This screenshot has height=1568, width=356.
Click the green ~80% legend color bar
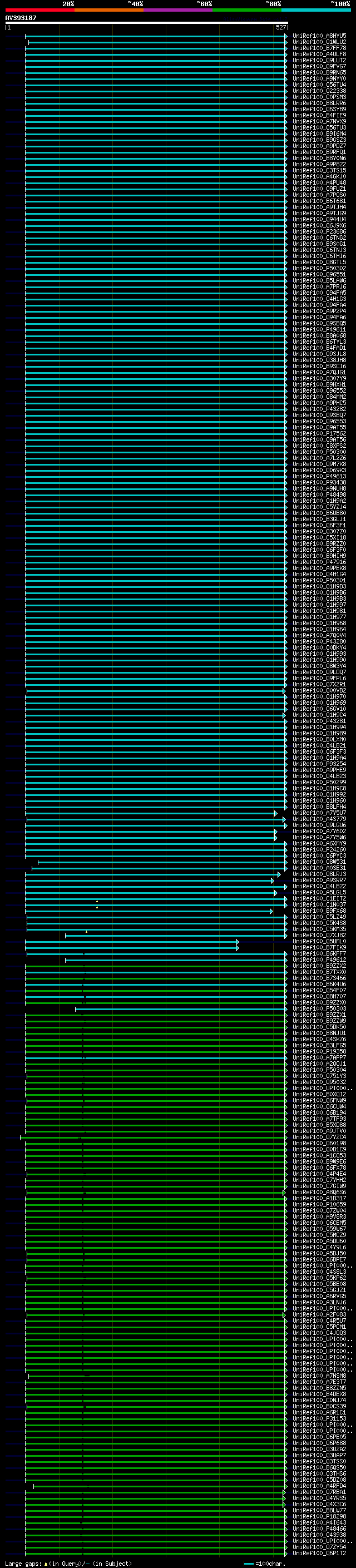click(247, 10)
